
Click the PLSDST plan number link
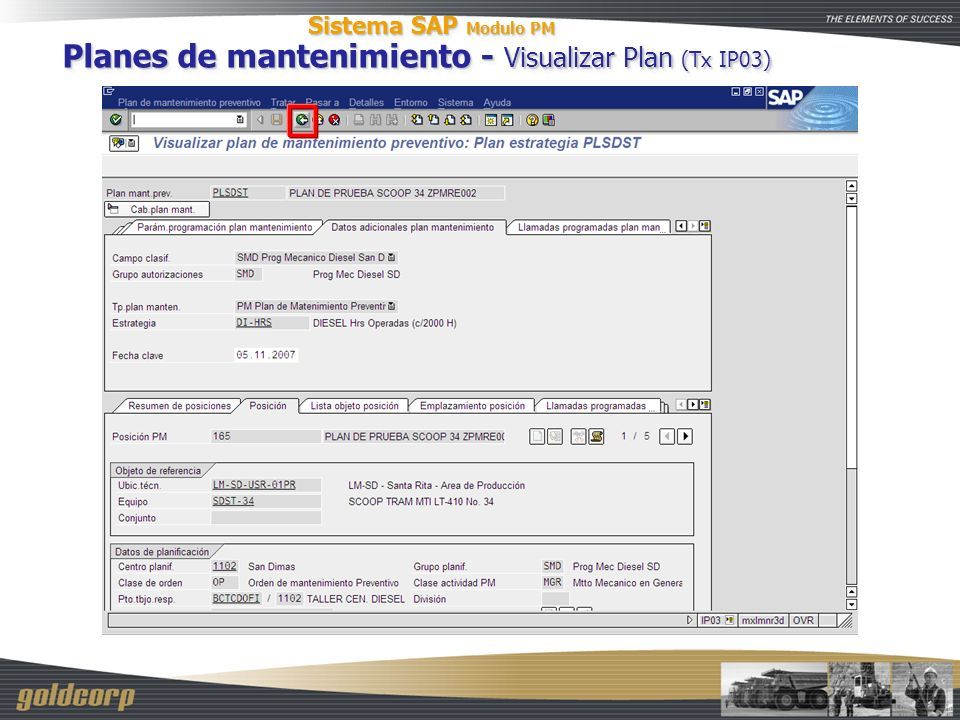[x=230, y=193]
